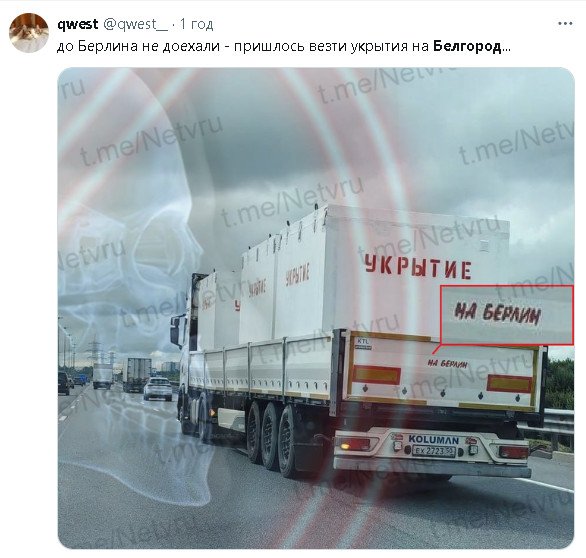This screenshot has height=558, width=586.
Task: Click the post text about Берлин
Action: coord(284,47)
